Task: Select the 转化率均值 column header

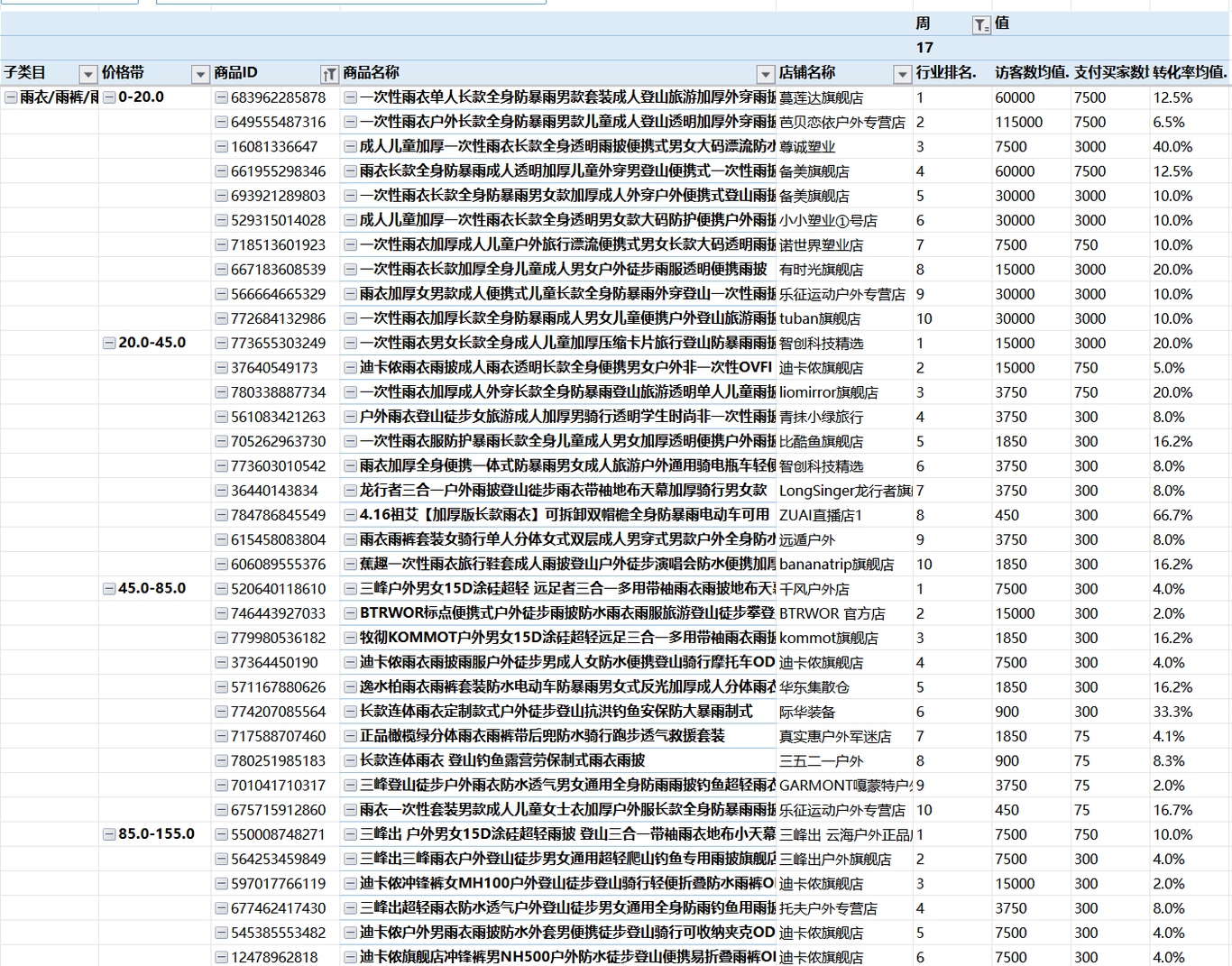Action: [1190, 73]
